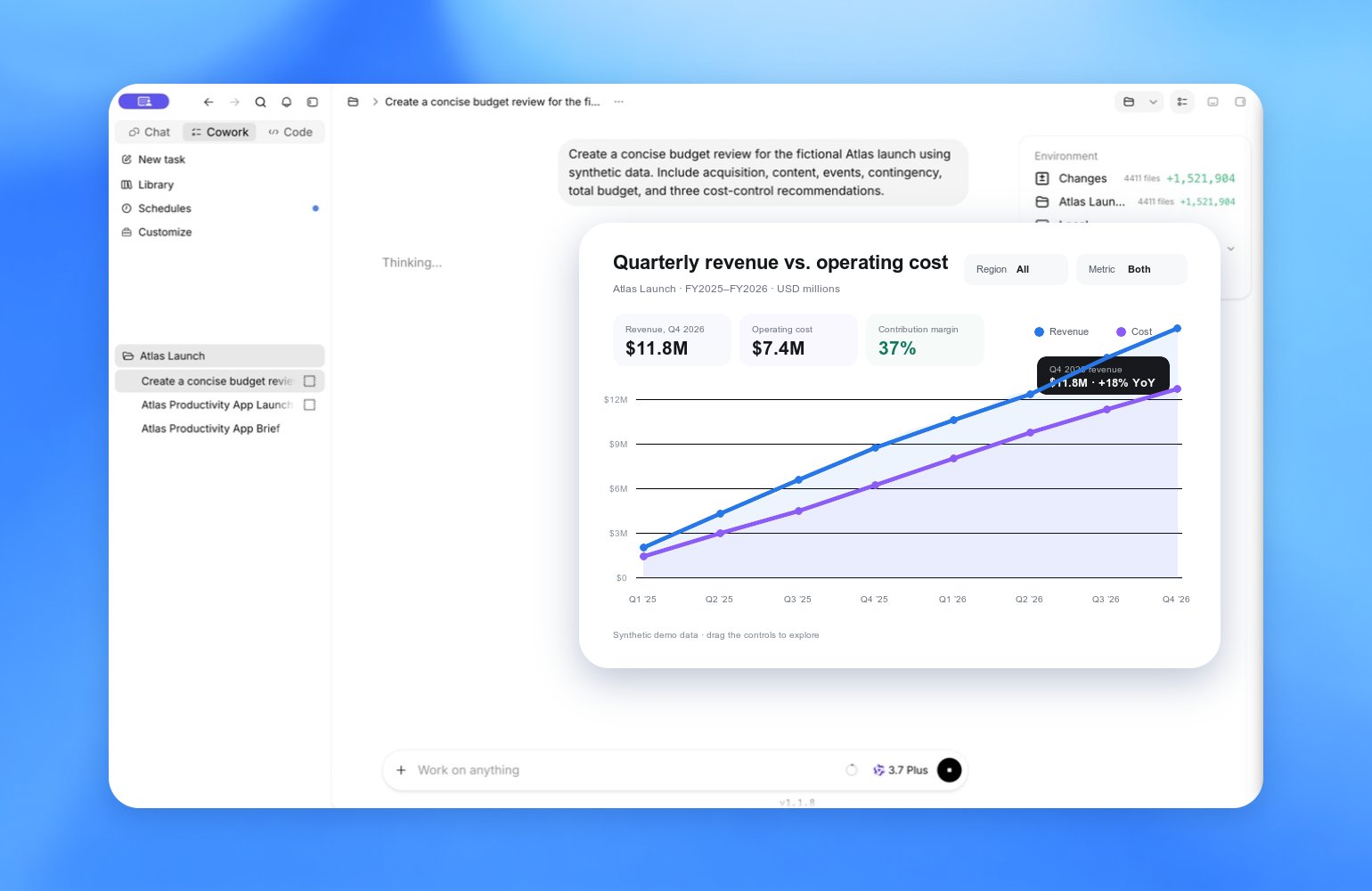Click the Q1 '25 revenue data point
The image size is (1372, 891).
pos(644,547)
